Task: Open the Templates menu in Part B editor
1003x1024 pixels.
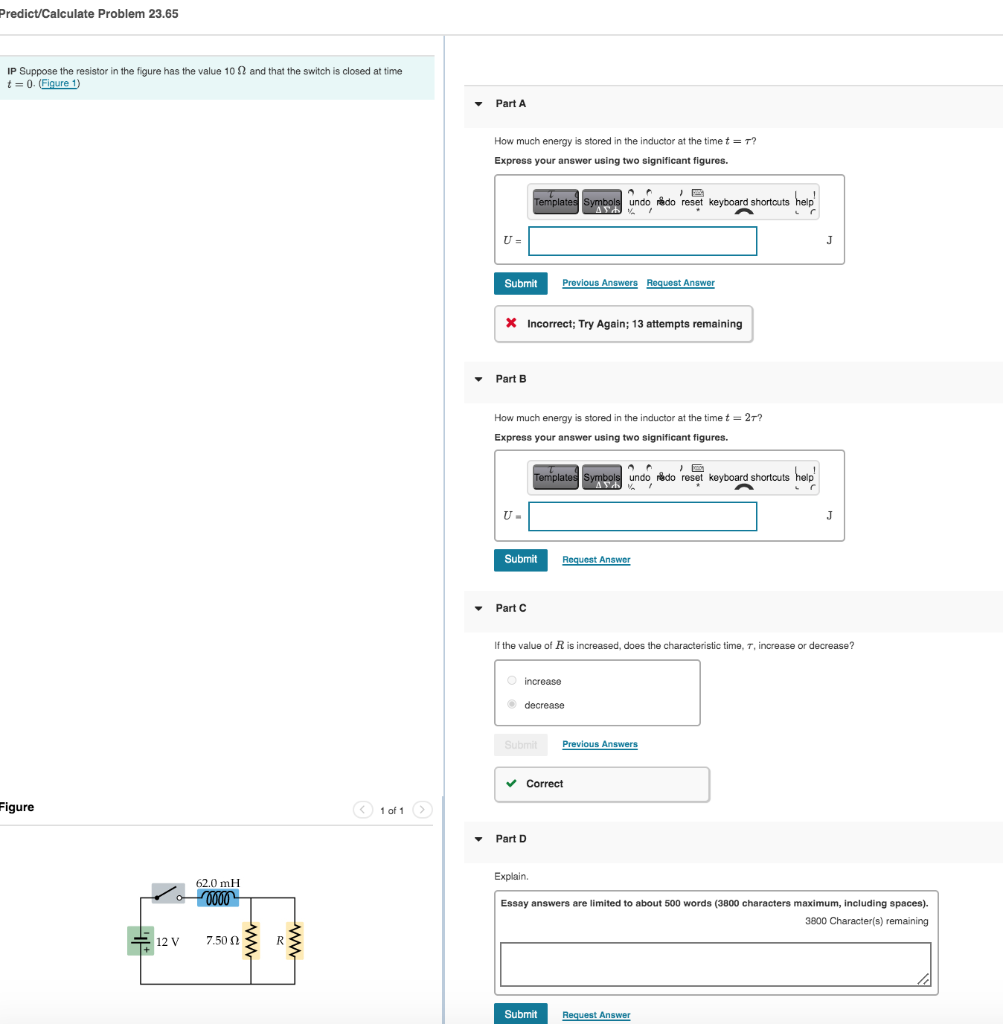Action: pyautogui.click(x=556, y=477)
